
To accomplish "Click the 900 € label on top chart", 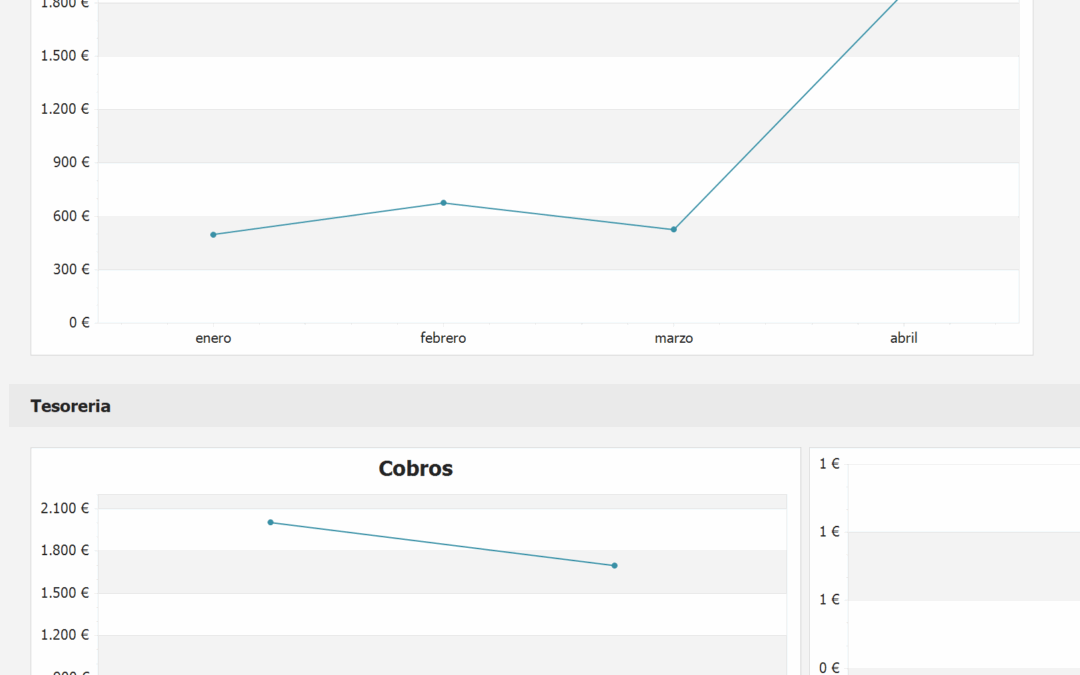I will coord(72,163).
